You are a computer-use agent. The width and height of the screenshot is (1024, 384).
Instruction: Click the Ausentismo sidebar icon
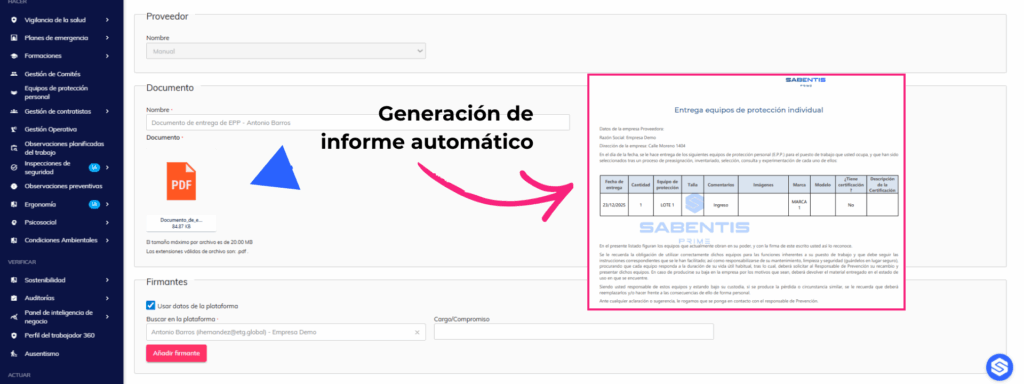pyautogui.click(x=14, y=354)
